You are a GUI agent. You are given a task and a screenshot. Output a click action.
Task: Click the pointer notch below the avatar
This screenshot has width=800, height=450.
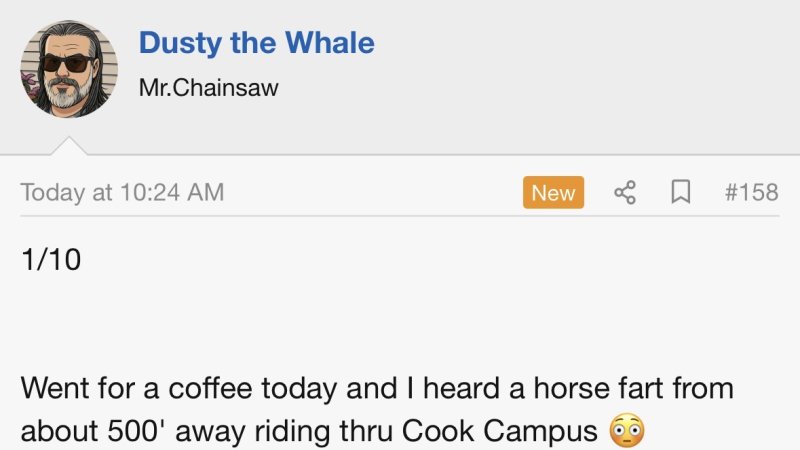69,146
